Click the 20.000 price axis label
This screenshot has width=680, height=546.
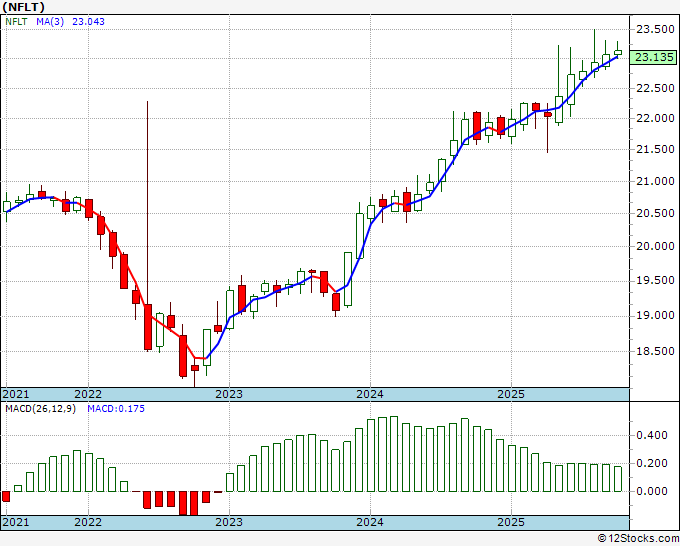pyautogui.click(x=655, y=246)
